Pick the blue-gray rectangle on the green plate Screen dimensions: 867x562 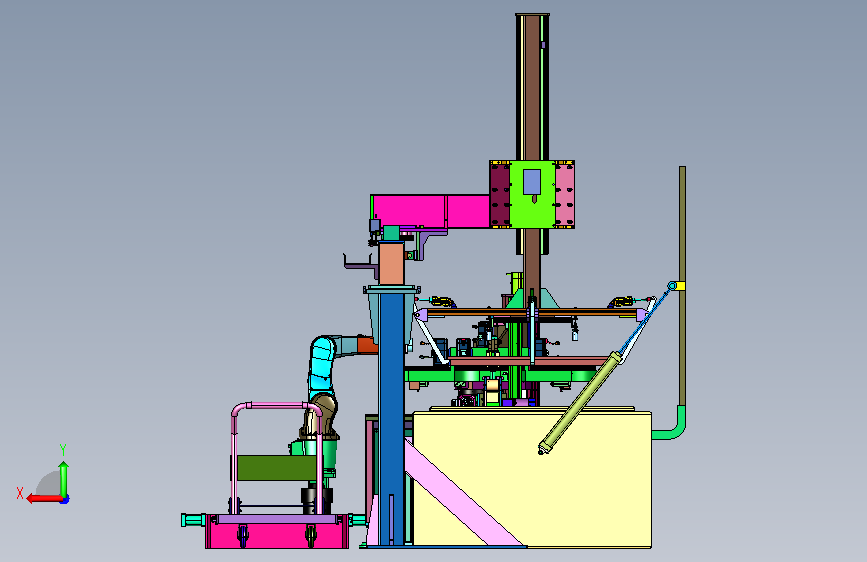coord(532,182)
